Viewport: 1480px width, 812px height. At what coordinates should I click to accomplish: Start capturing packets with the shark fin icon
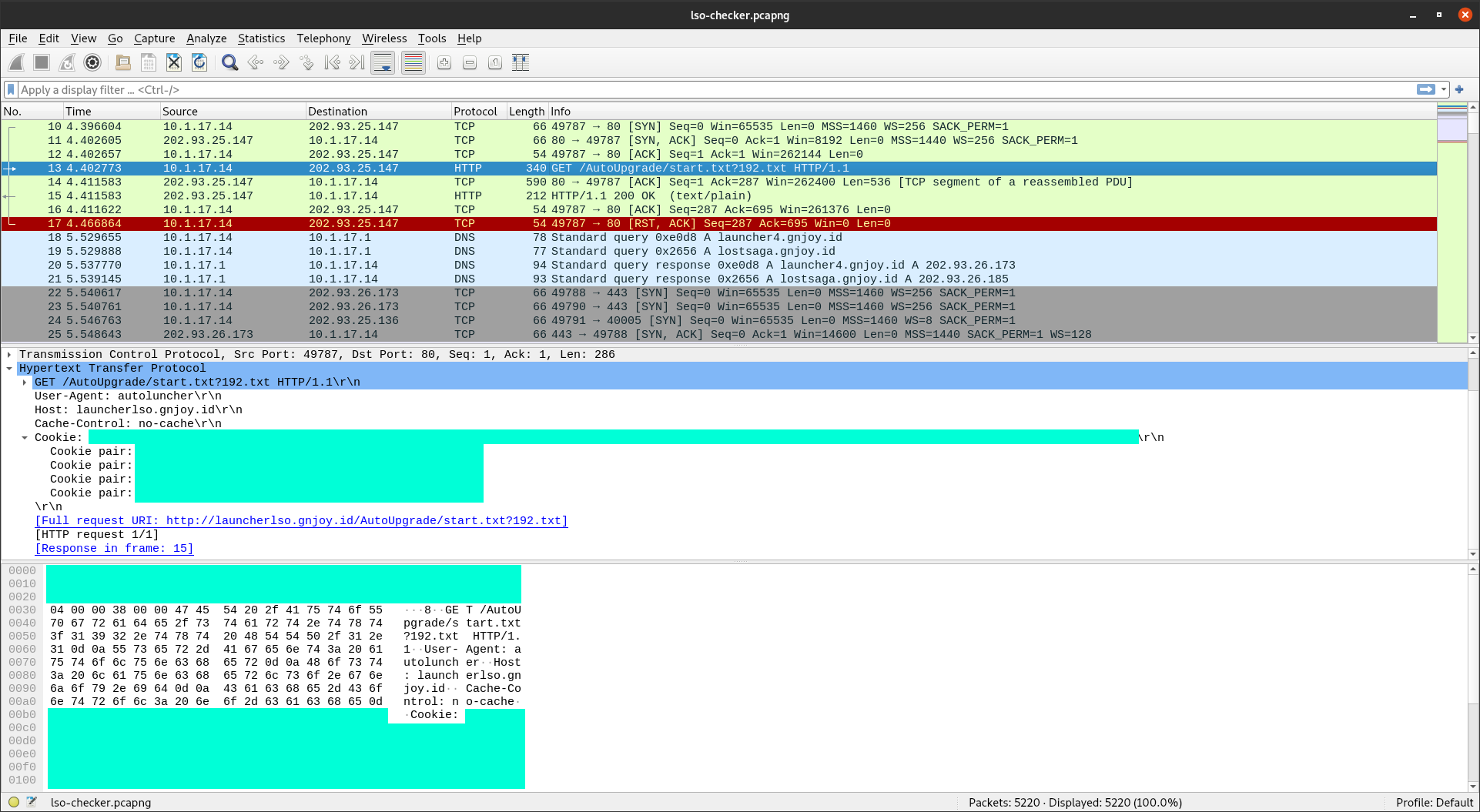point(16,63)
